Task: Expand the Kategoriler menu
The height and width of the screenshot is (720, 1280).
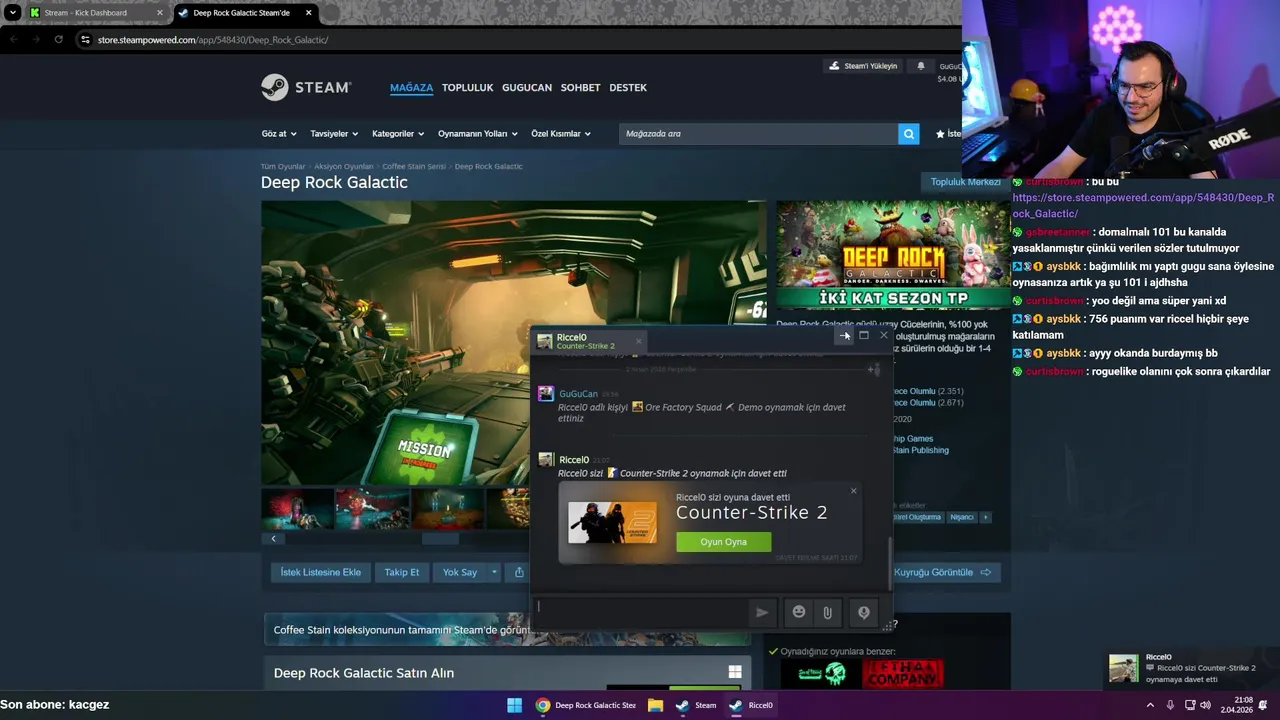Action: (398, 133)
